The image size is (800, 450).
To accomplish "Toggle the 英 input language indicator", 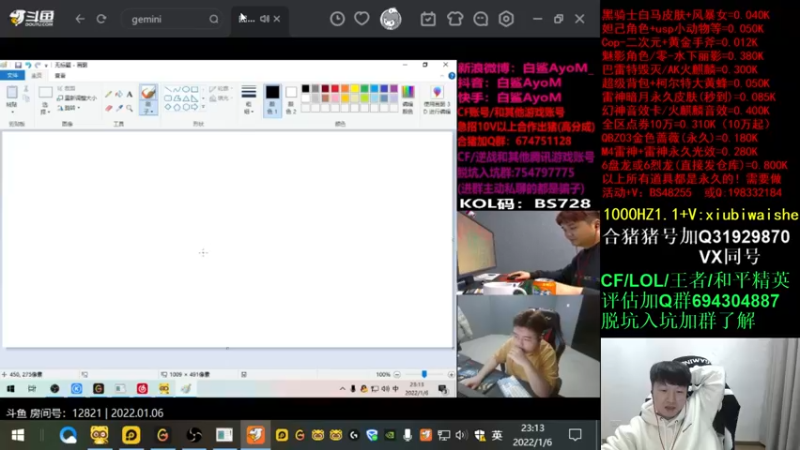I will (x=497, y=435).
